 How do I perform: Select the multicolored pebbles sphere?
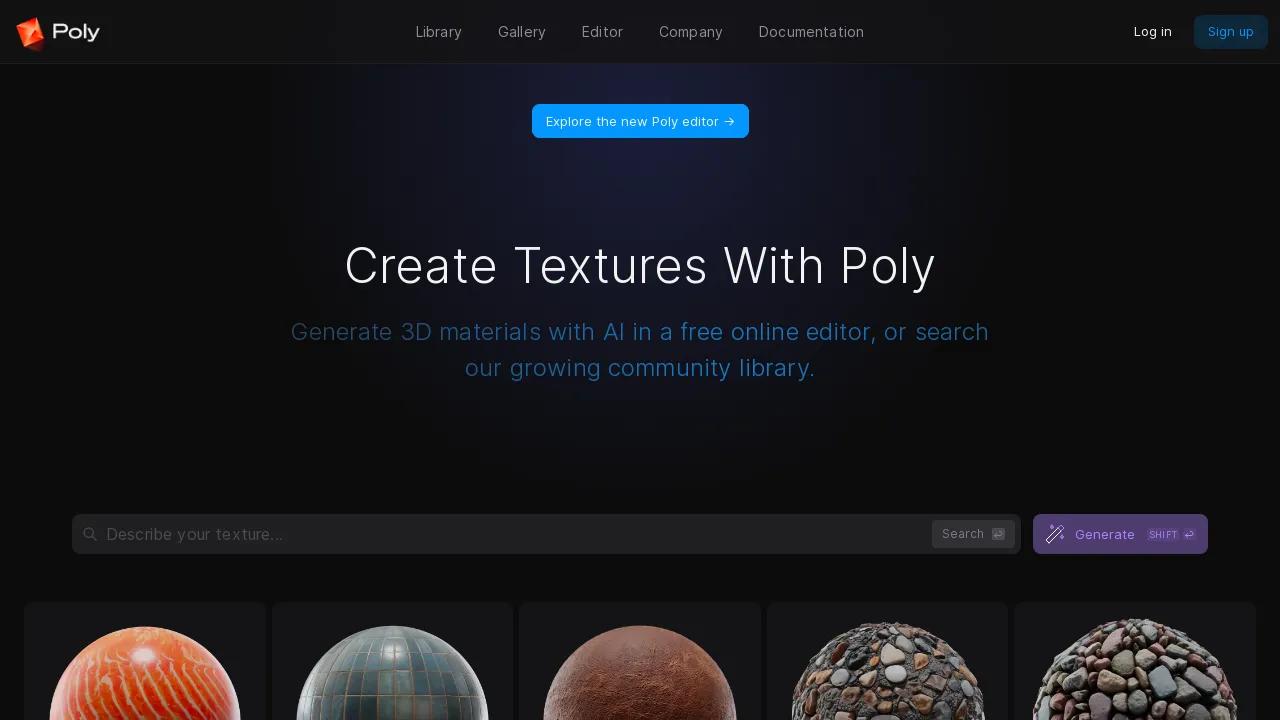click(1135, 669)
